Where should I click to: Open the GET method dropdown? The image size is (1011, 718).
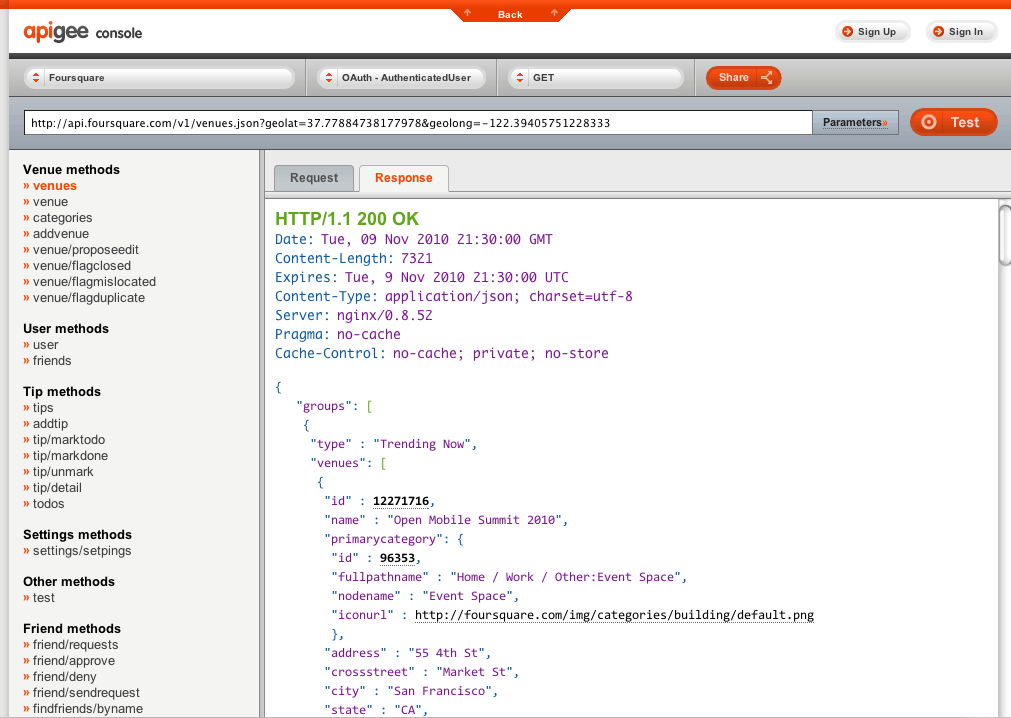(x=596, y=77)
